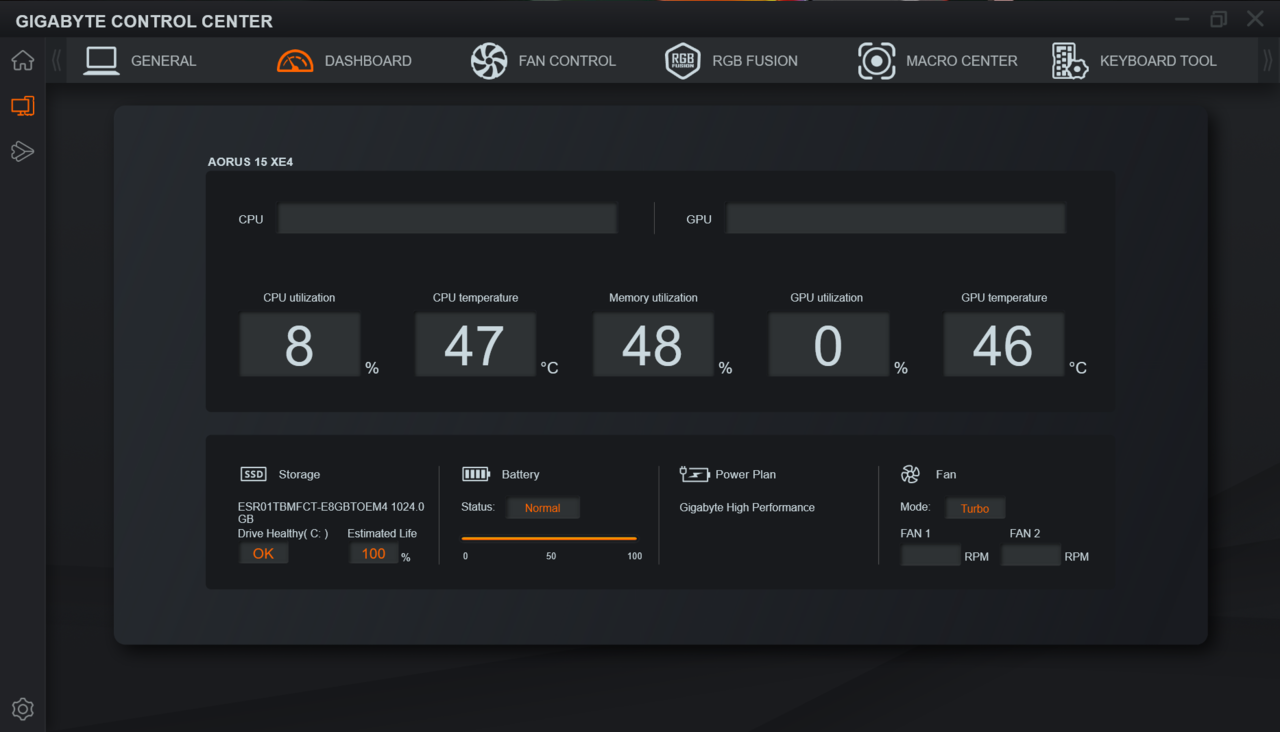The image size is (1280, 732).
Task: Click the Normal battery status button
Action: (542, 508)
